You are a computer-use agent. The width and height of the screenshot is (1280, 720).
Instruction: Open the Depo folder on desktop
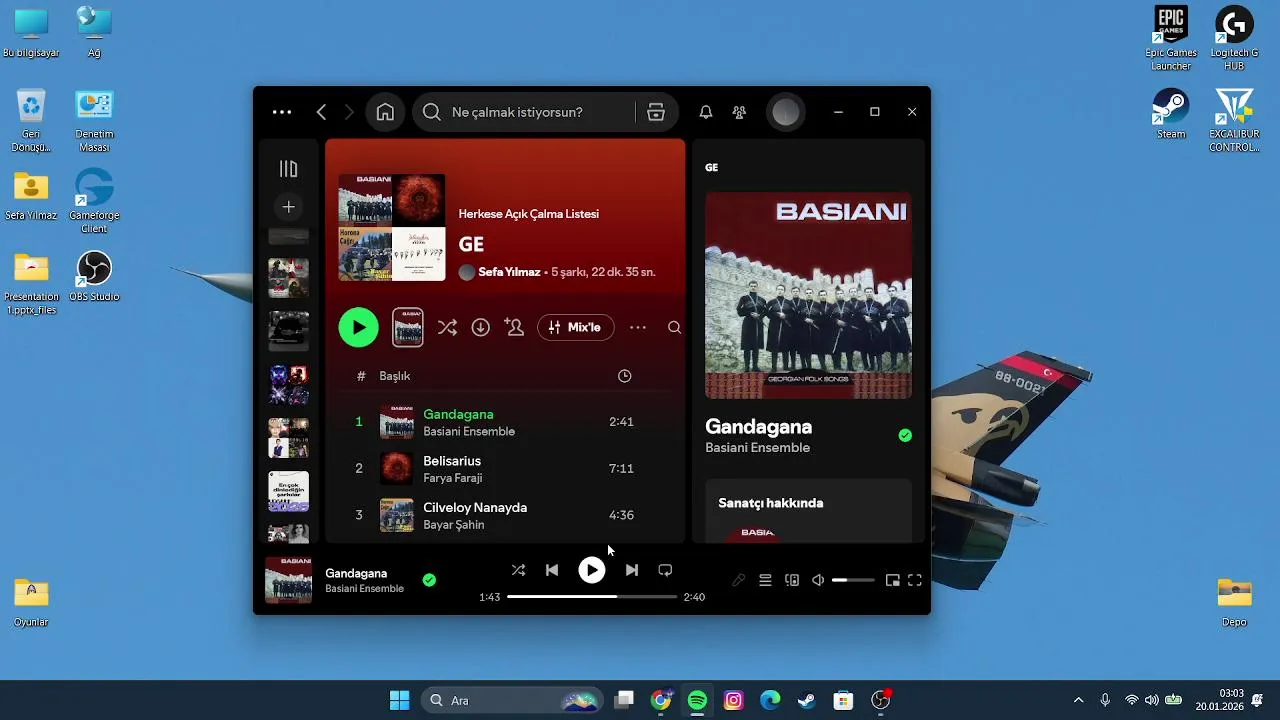coord(1234,602)
